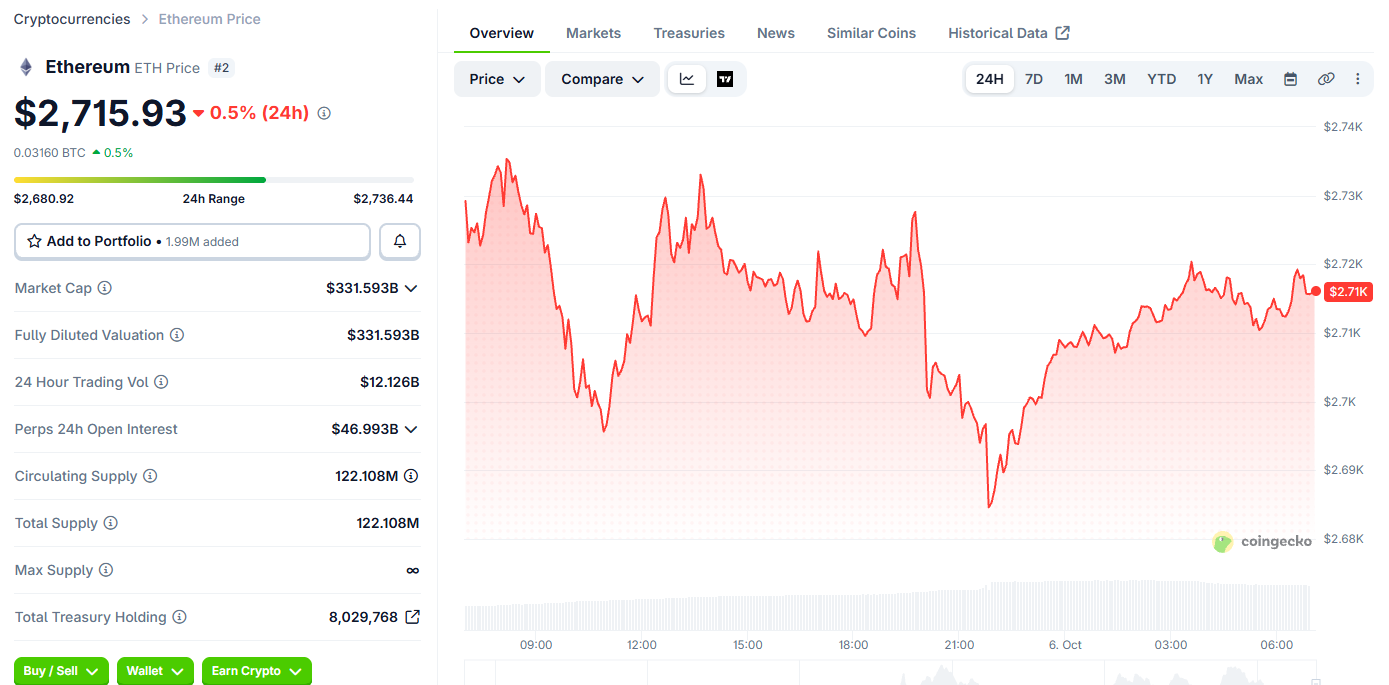Show 24 Hour Trading Vol info icon
This screenshot has width=1389, height=685.
(x=161, y=382)
